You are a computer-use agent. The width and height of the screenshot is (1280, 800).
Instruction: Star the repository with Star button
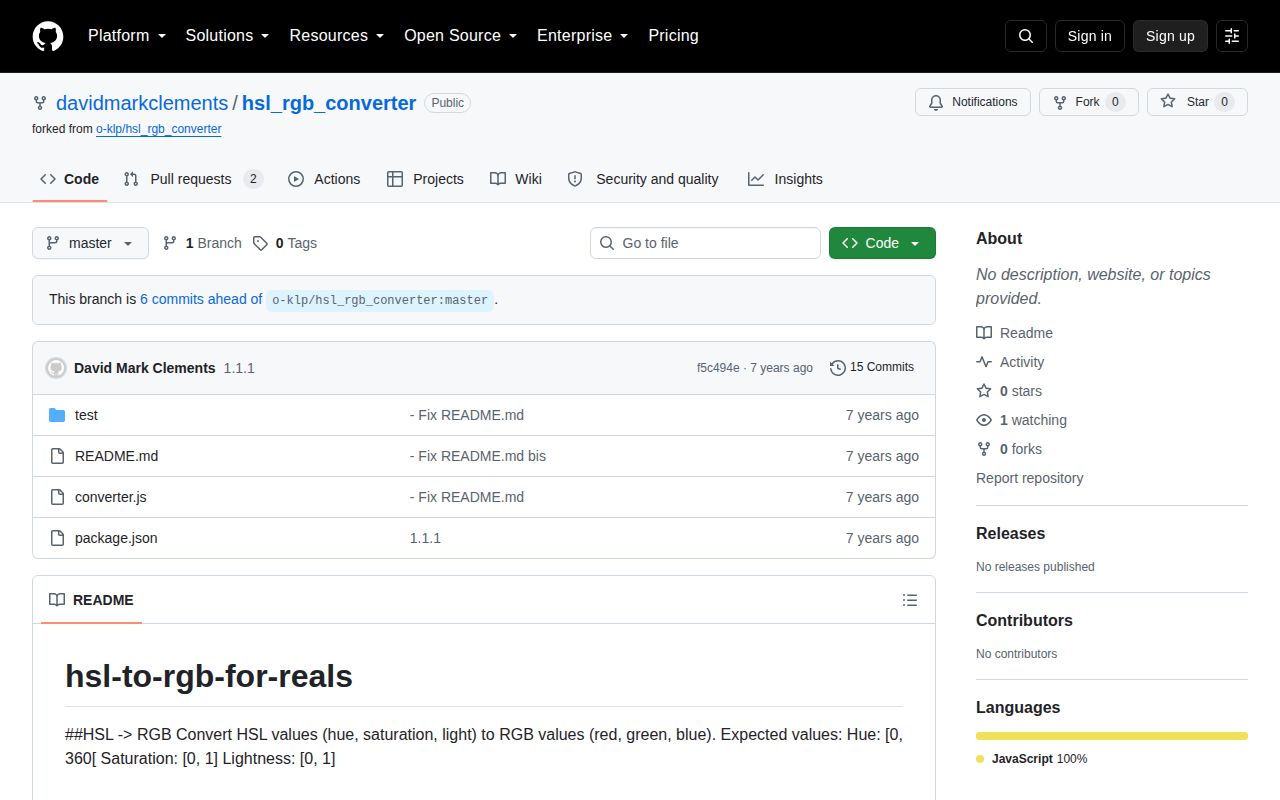tap(1197, 102)
